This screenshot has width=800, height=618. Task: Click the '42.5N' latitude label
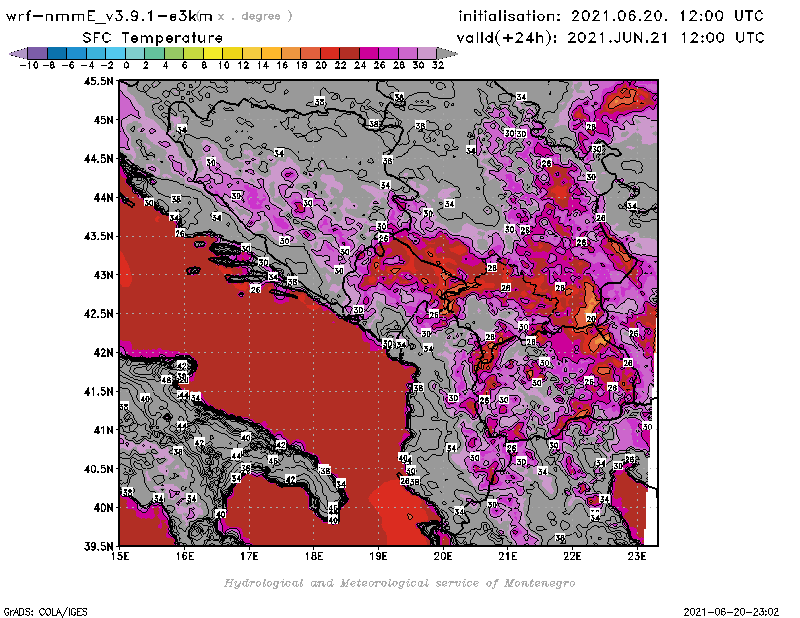(98, 313)
